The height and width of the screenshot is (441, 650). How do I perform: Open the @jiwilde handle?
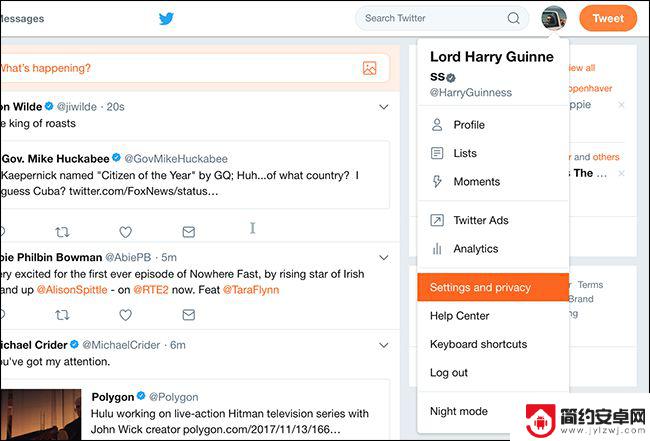tap(77, 107)
